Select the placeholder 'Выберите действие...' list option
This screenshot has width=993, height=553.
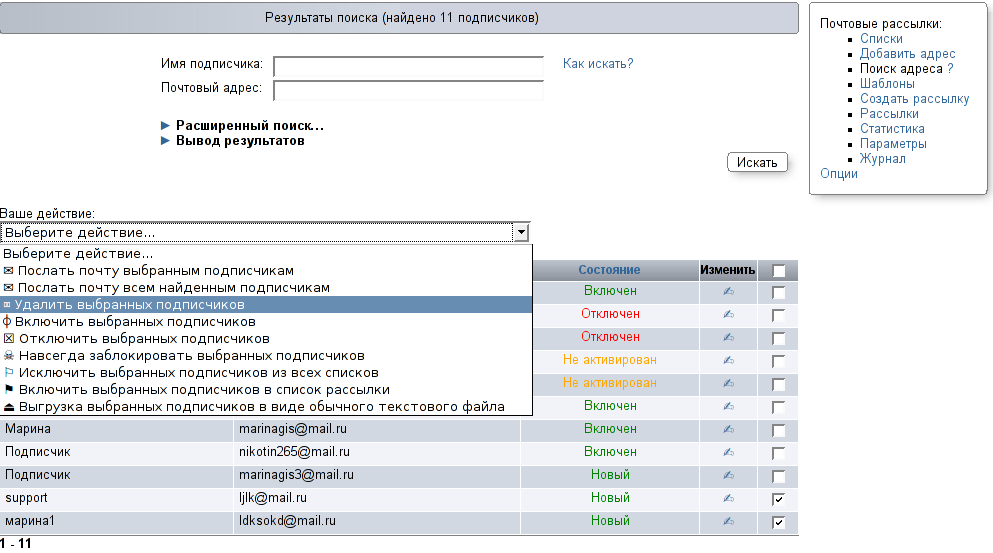coord(266,253)
